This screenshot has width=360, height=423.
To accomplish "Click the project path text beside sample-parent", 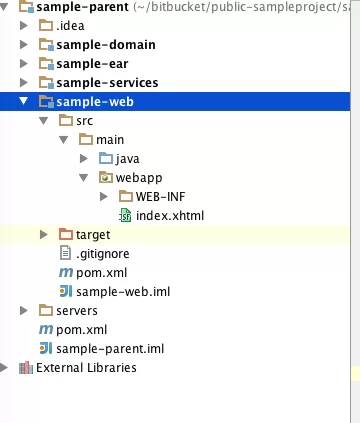I will (241, 7).
